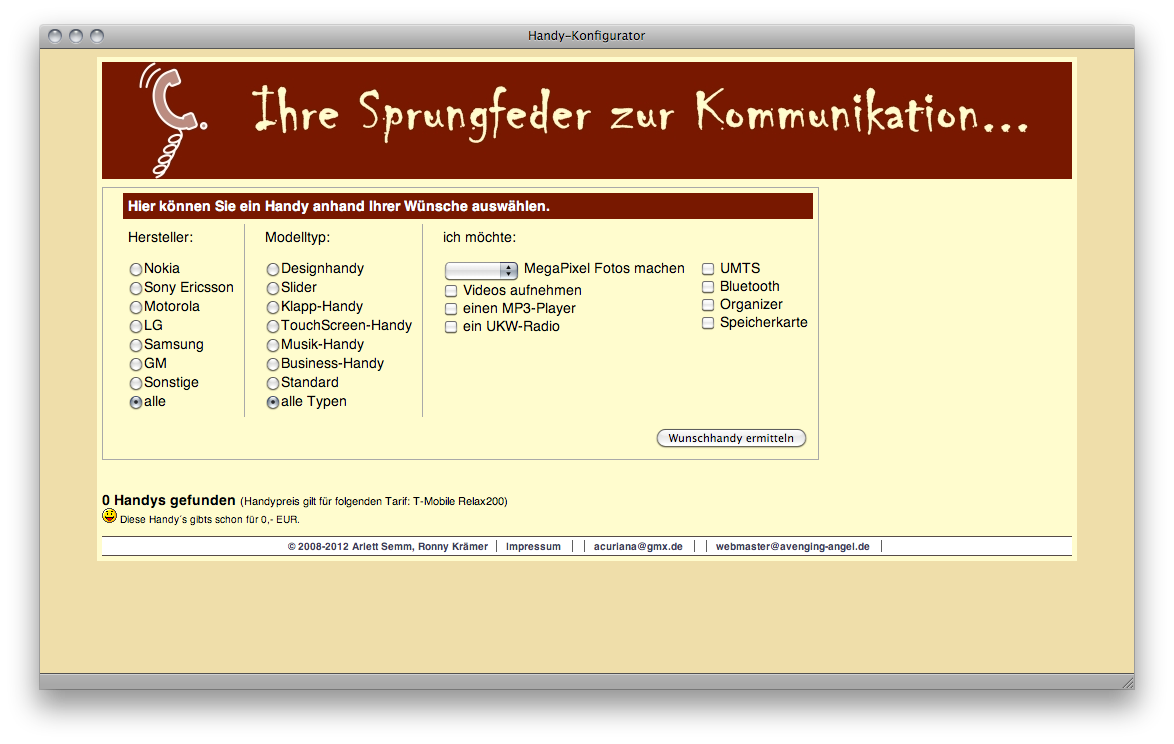Open the Impressum link
The height and width of the screenshot is (744, 1174).
point(533,547)
